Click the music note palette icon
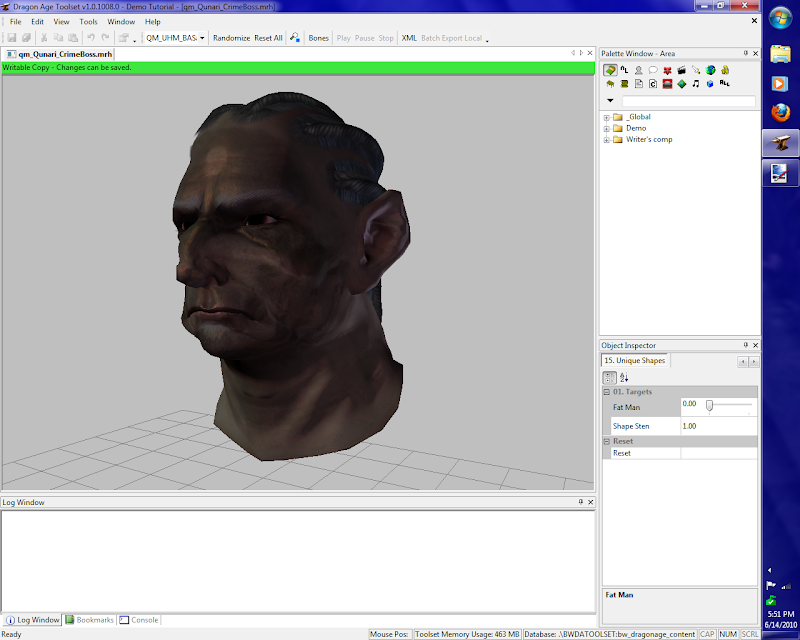 [x=695, y=84]
